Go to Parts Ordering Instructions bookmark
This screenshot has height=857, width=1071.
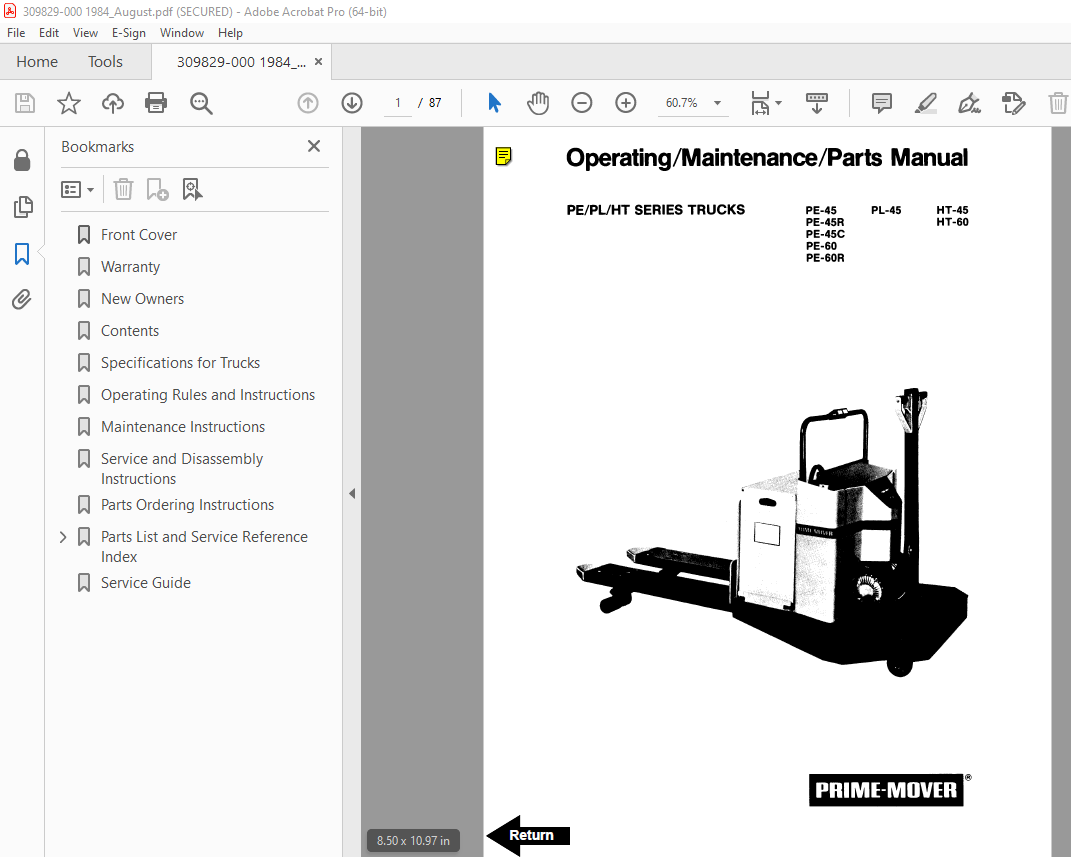pos(187,505)
